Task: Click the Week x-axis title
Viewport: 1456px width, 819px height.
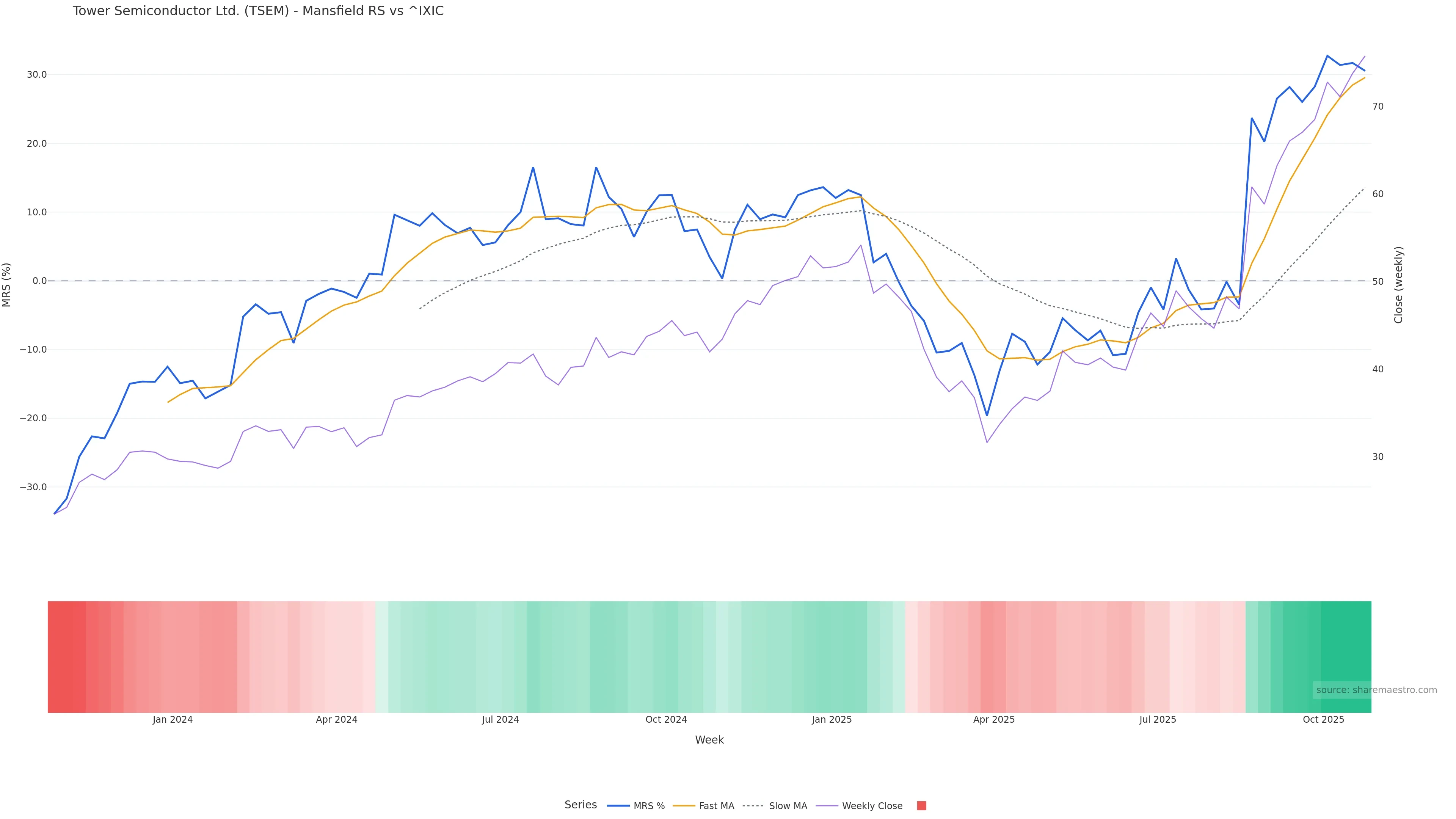Action: click(x=709, y=741)
